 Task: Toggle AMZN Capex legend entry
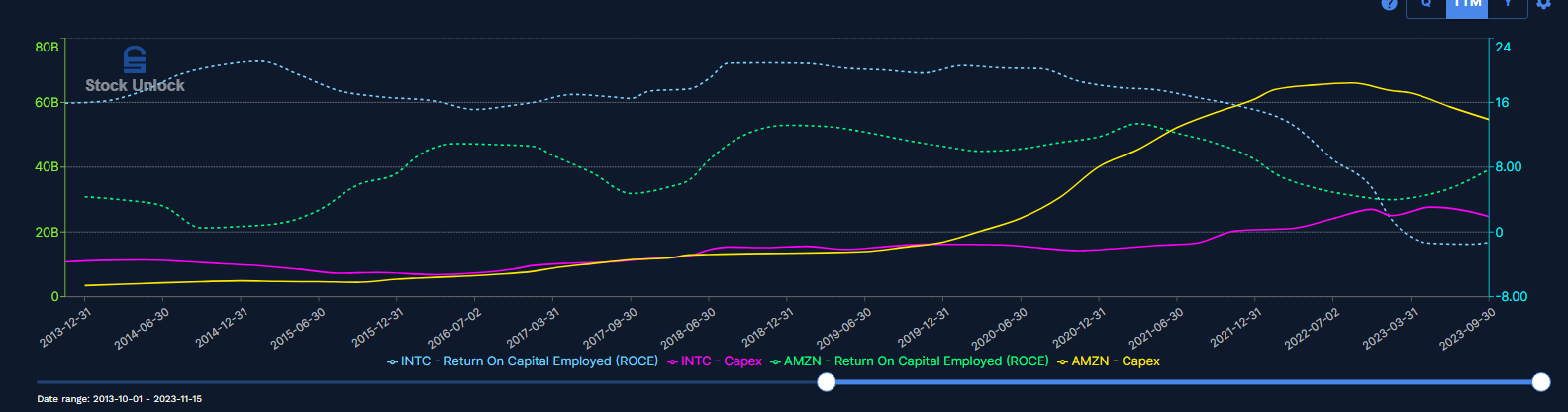point(1109,361)
